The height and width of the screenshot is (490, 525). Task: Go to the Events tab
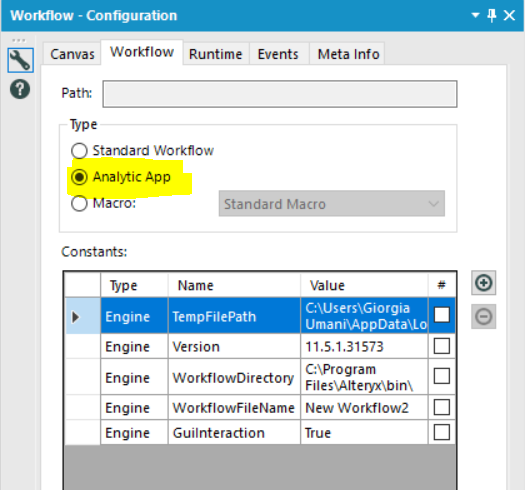pyautogui.click(x=278, y=54)
